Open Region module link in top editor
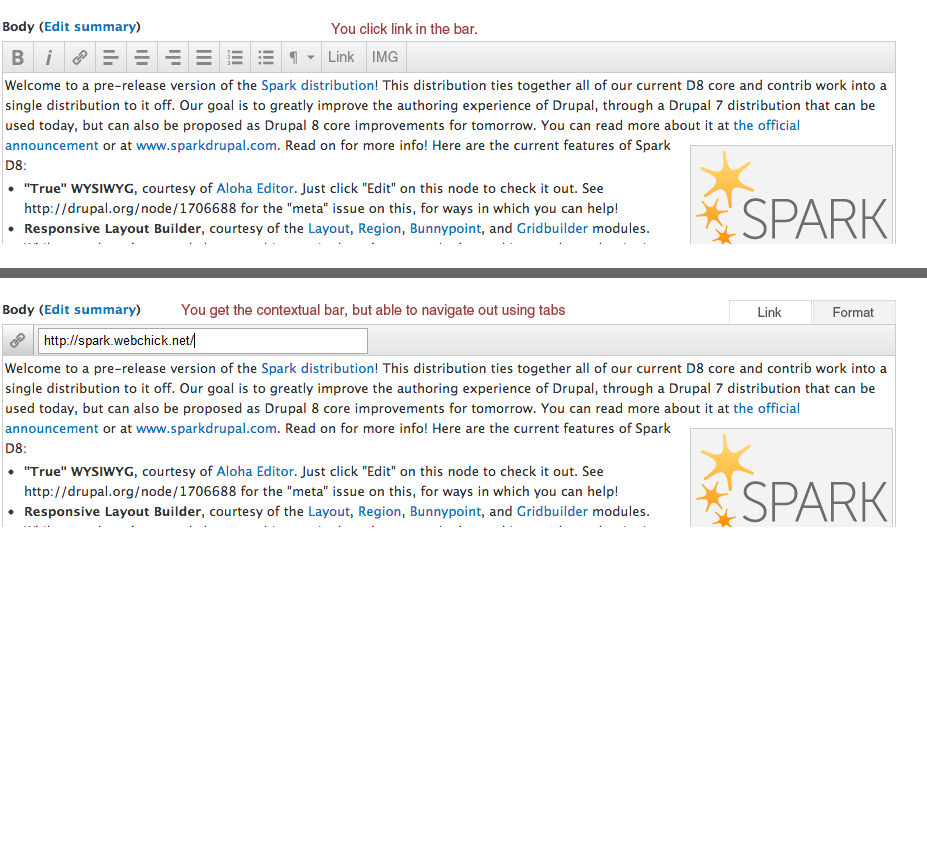Screen dimensions: 927x842 click(380, 229)
